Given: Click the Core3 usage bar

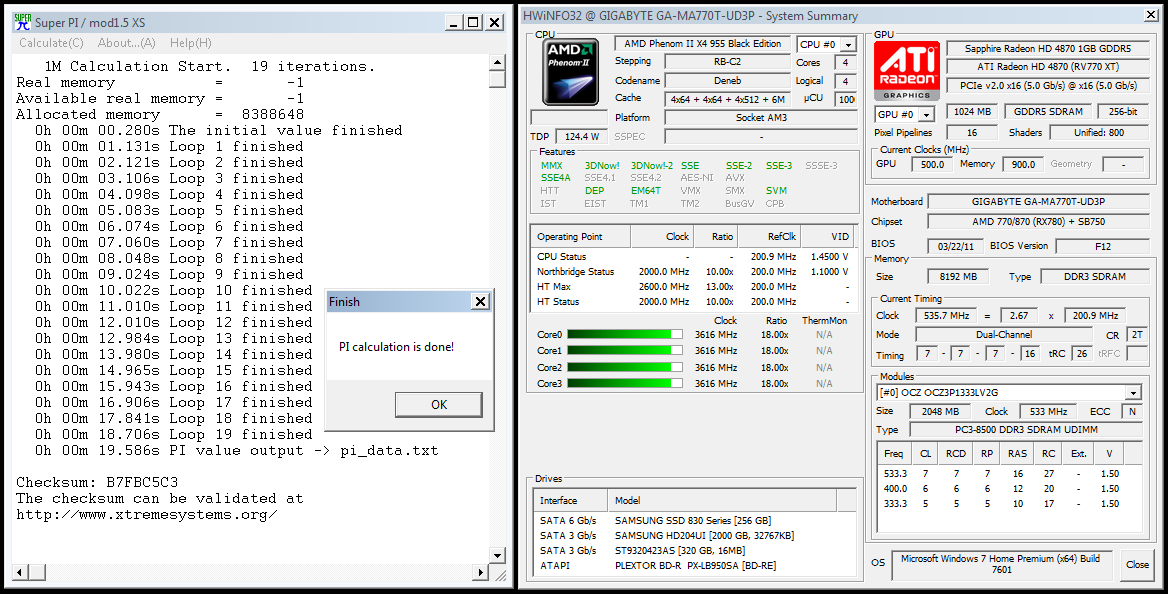Looking at the screenshot, I should click(624, 384).
